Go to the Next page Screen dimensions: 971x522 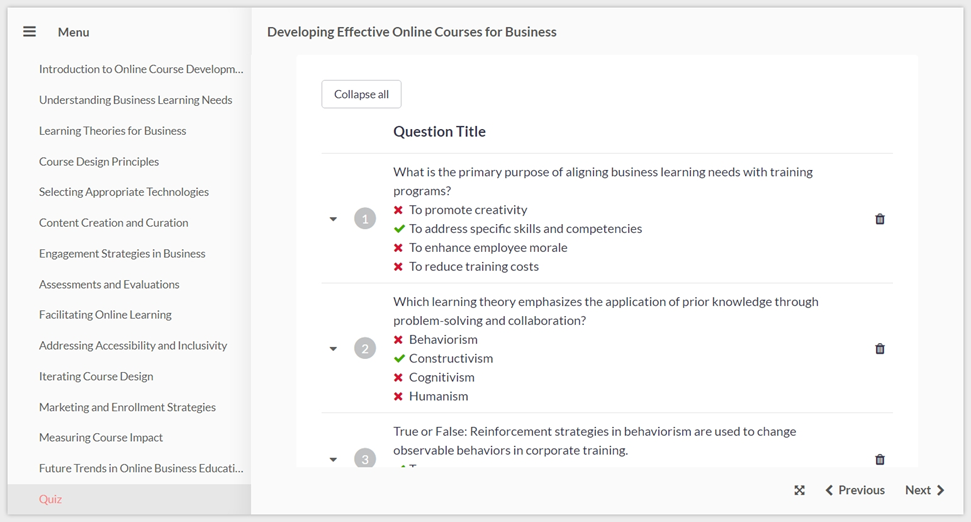(x=924, y=490)
